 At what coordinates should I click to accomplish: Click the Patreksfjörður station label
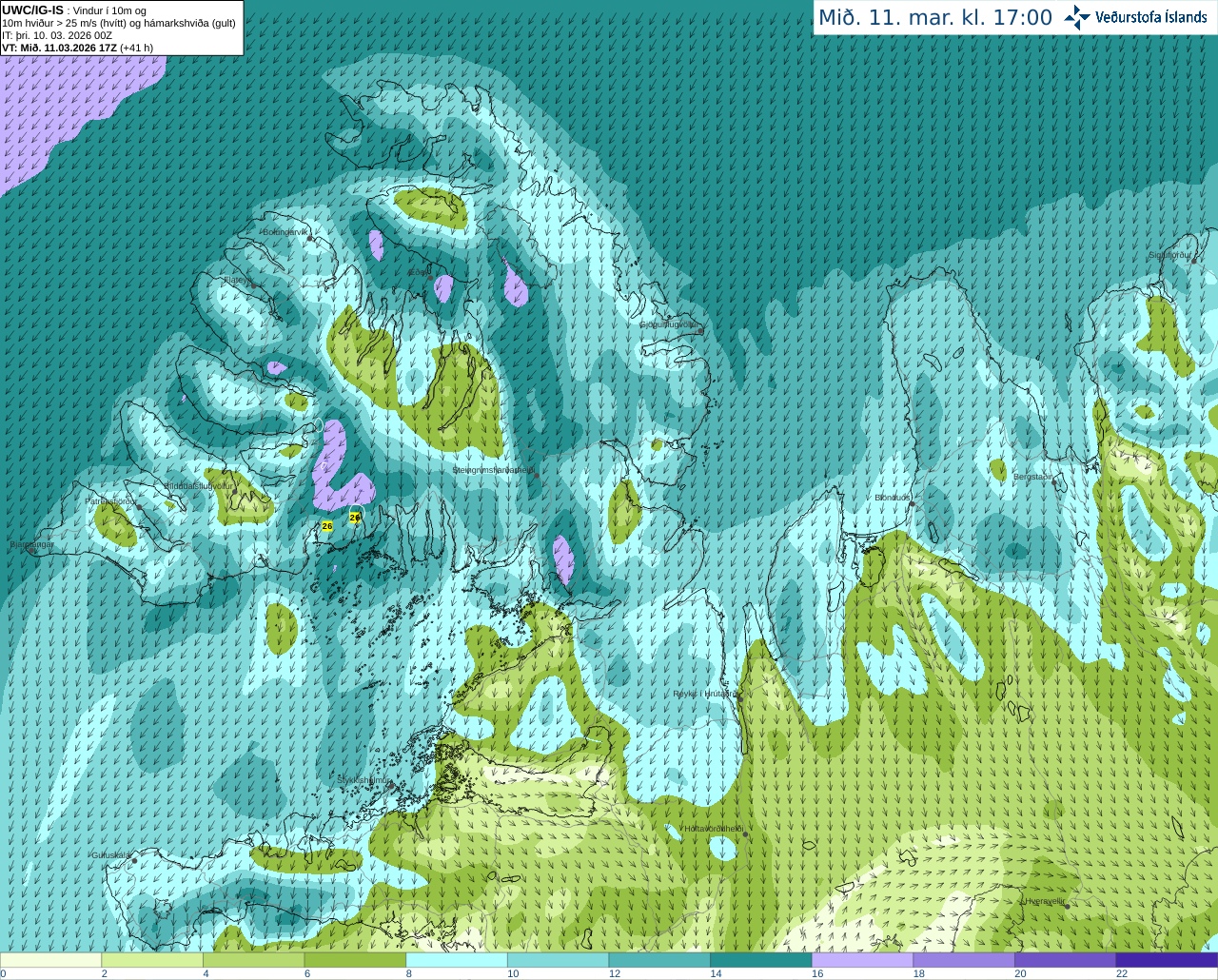click(x=109, y=501)
